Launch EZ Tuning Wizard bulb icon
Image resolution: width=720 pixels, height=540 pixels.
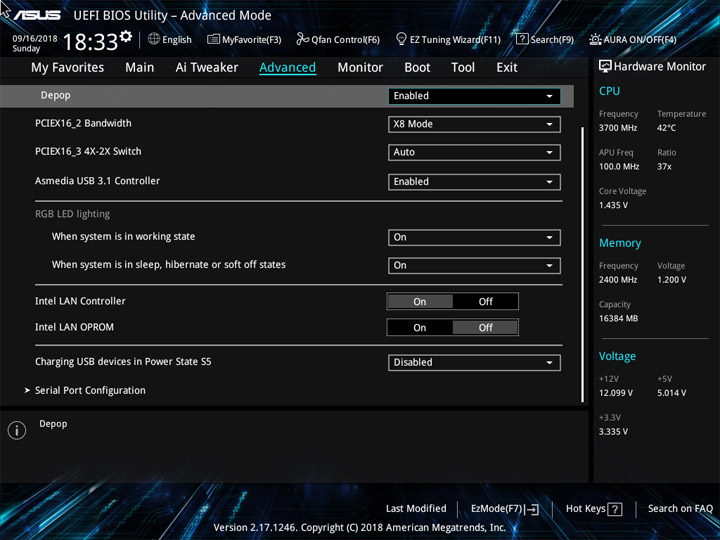coord(401,39)
